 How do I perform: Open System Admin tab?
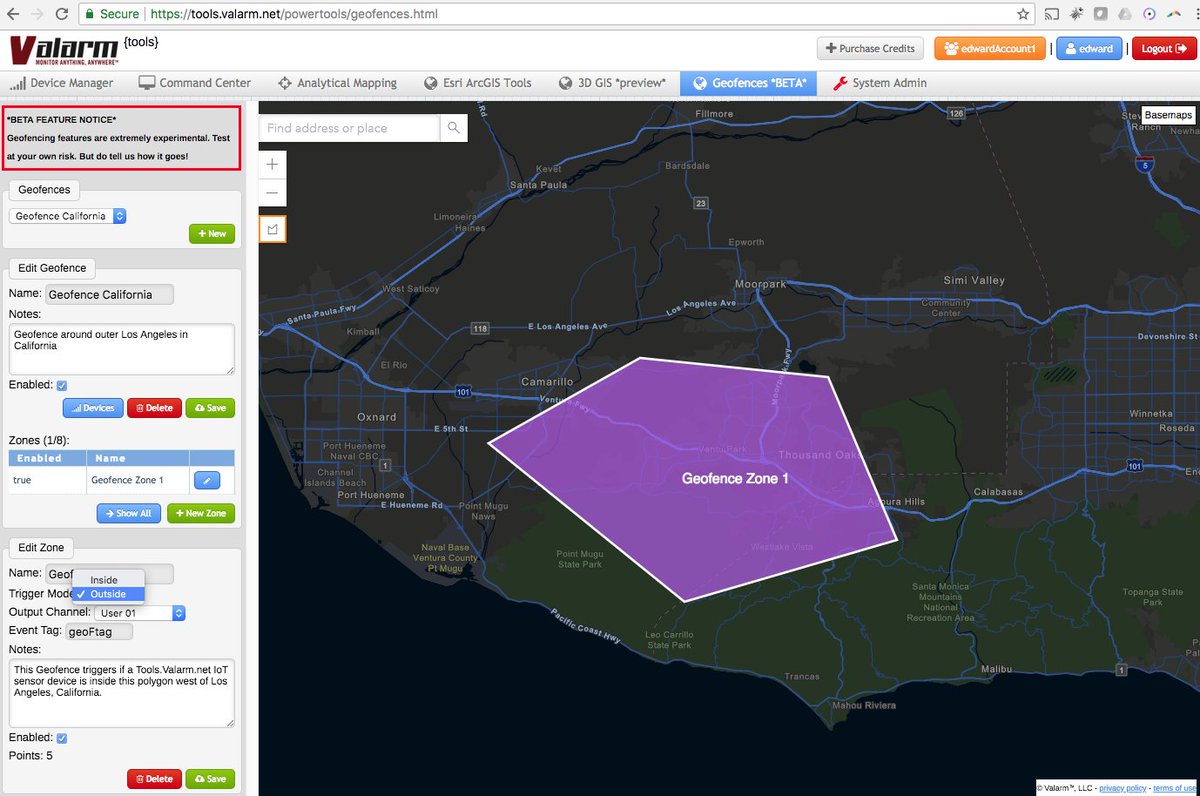click(879, 83)
